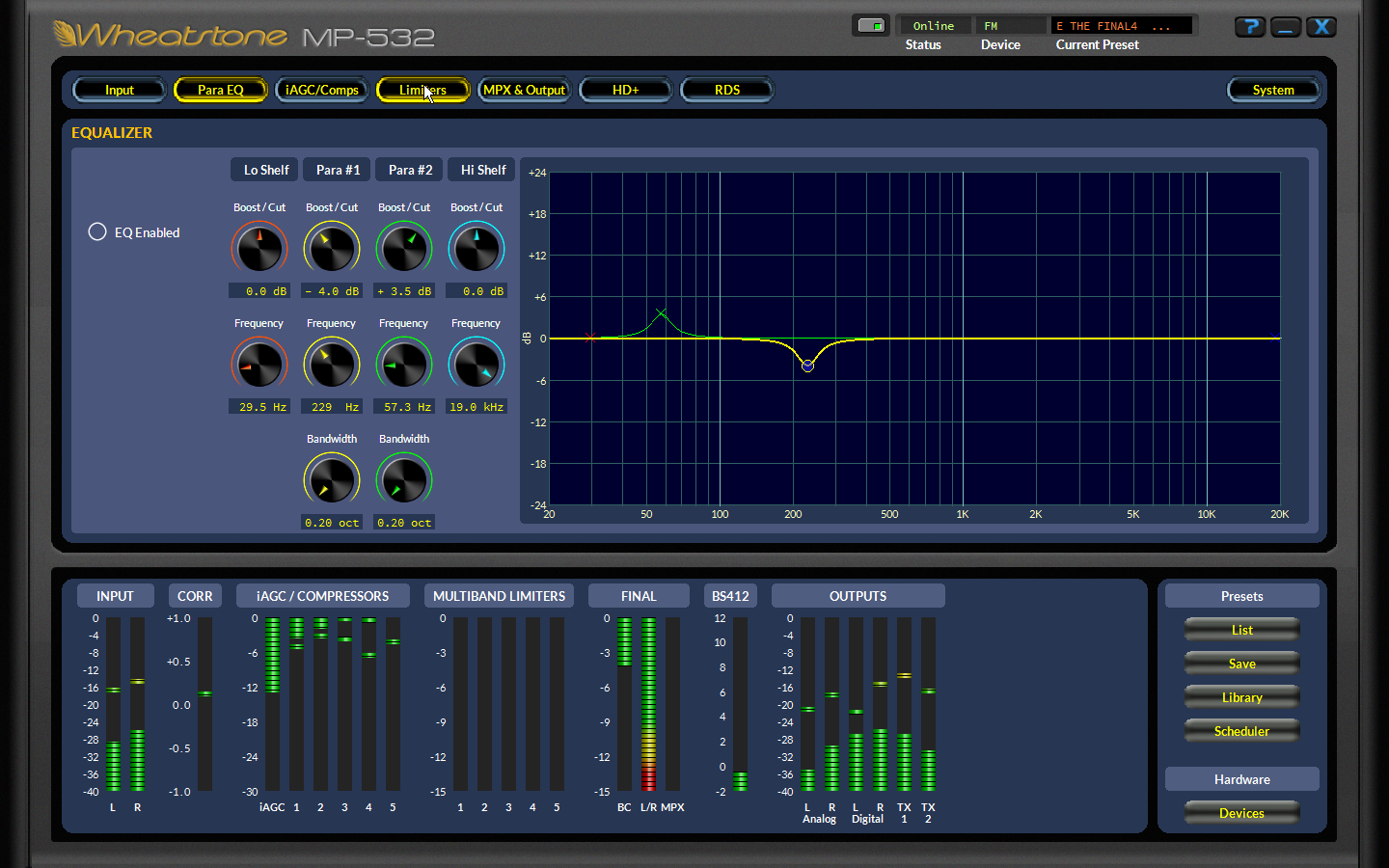Click the 229 Hz frequency field

[x=332, y=407]
